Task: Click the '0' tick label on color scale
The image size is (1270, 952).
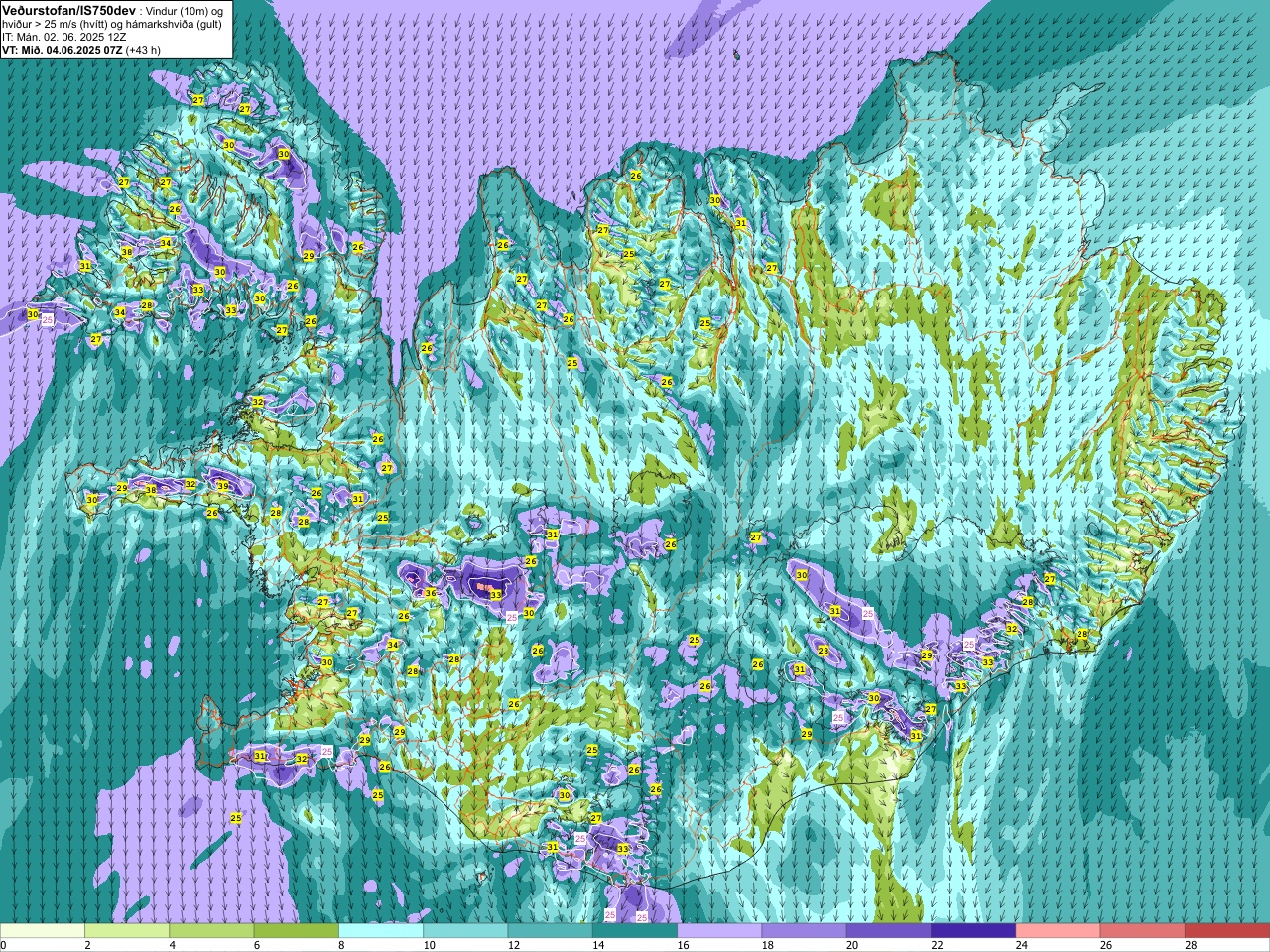Action: click(x=3, y=945)
